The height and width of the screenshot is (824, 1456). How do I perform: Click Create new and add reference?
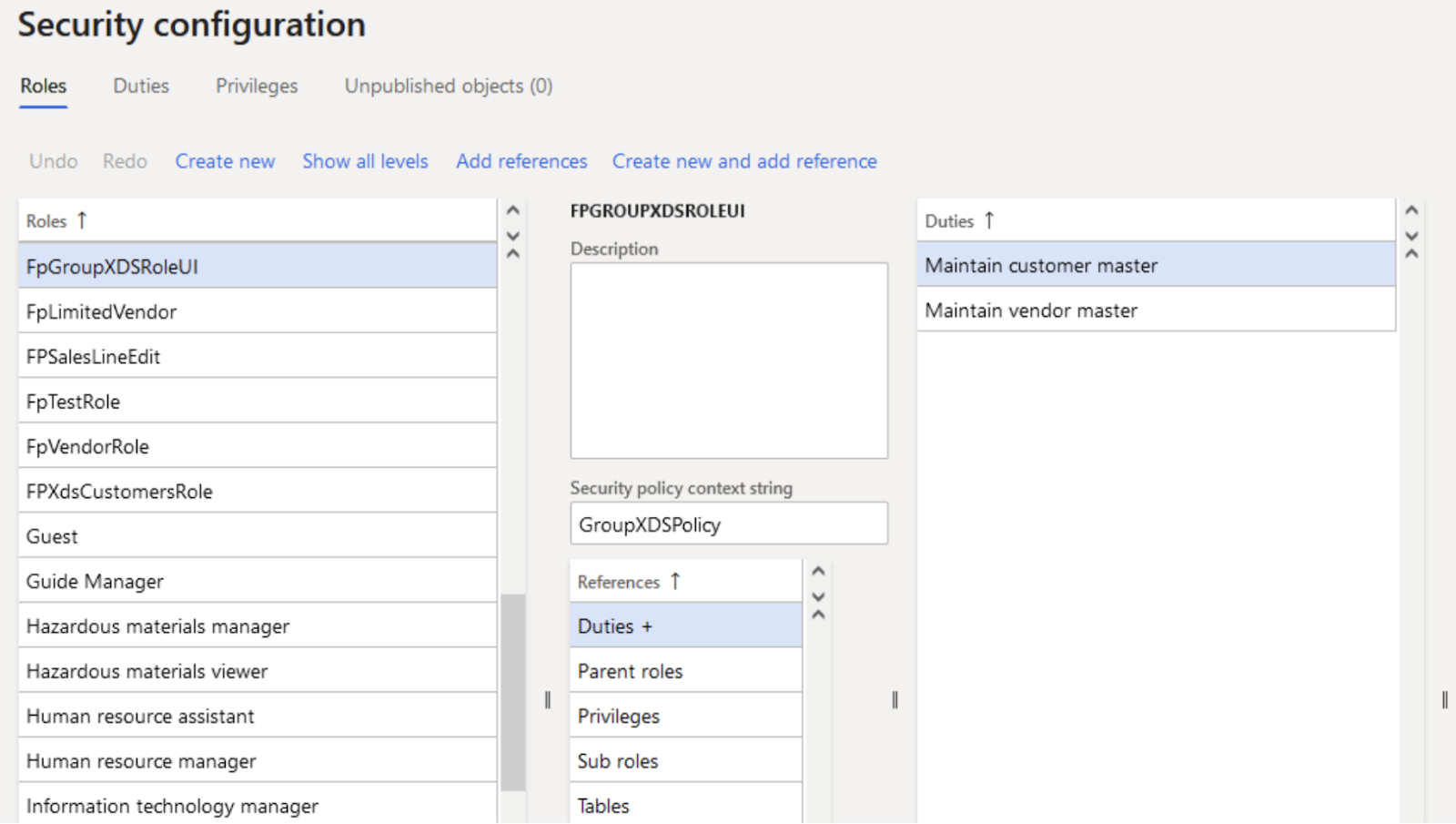tap(744, 161)
